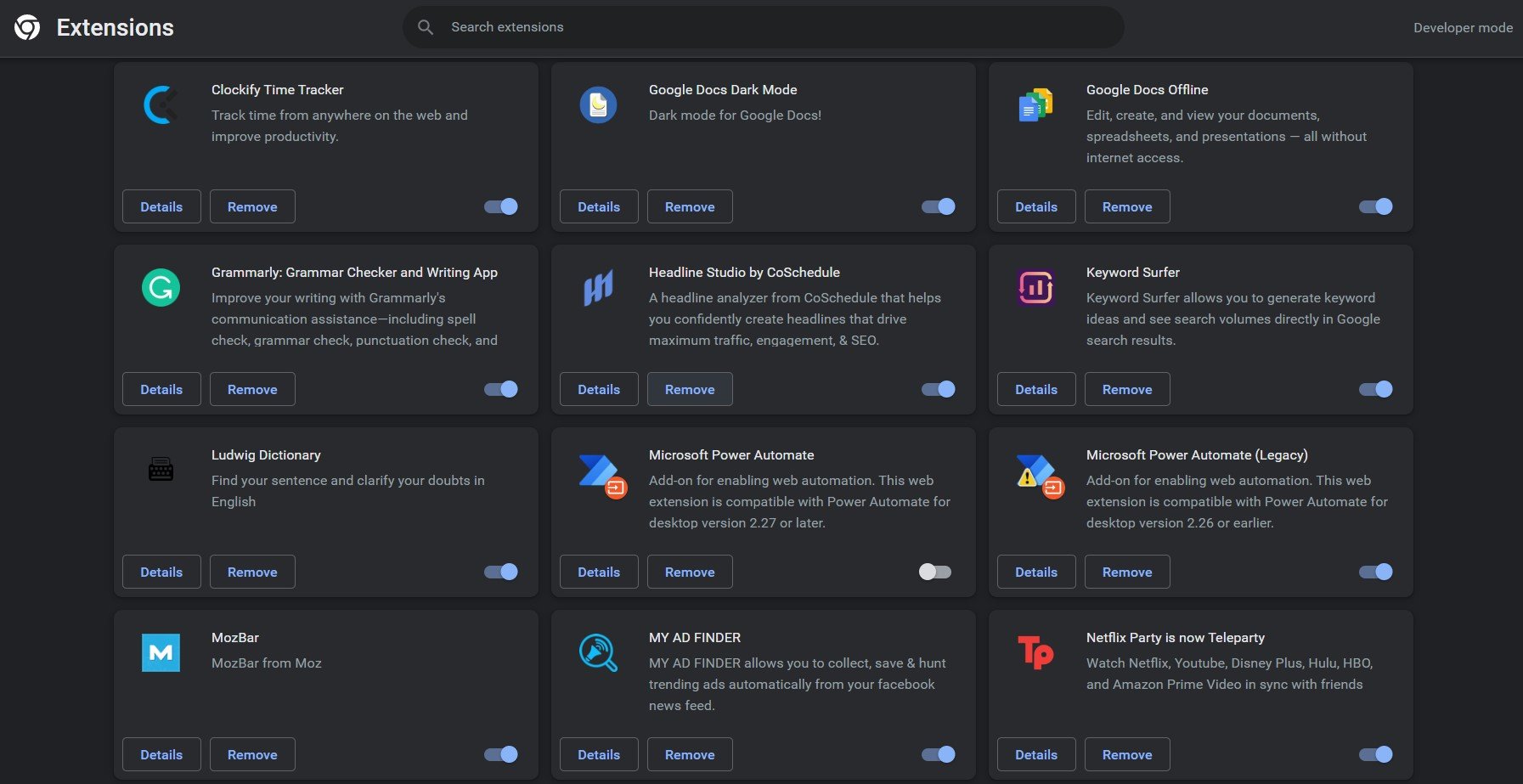The height and width of the screenshot is (784, 1523).
Task: Open Keyword Surfer Details
Action: click(1036, 389)
